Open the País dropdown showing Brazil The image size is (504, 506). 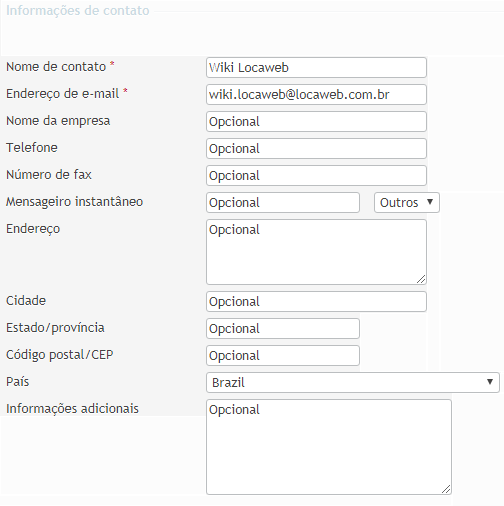[x=353, y=383]
